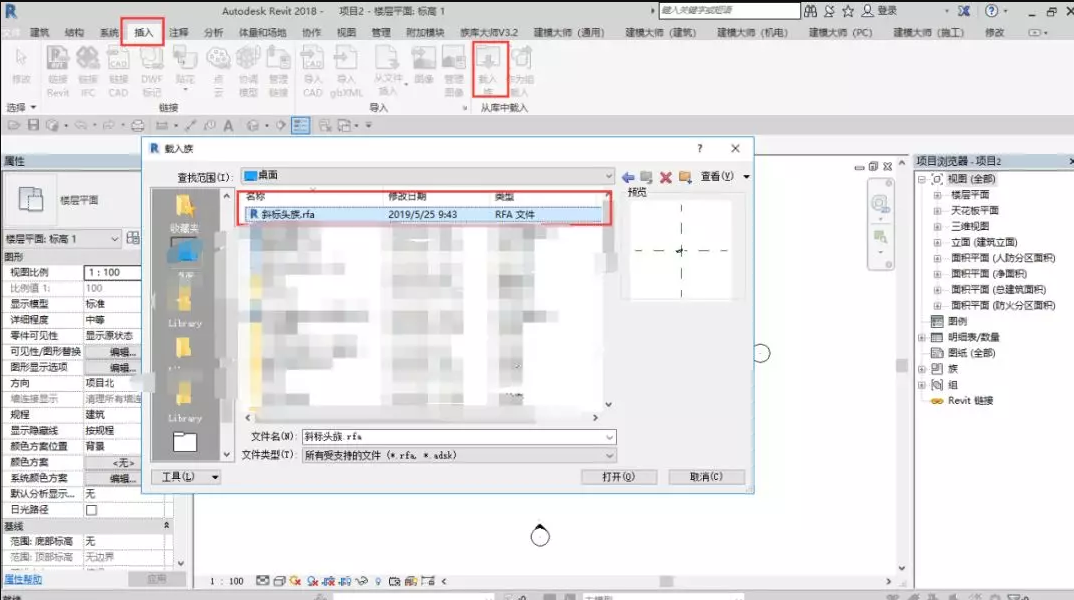Toggle the 日光路径 (sun path) checkbox
Screen dimensions: 1074x600
[91, 510]
